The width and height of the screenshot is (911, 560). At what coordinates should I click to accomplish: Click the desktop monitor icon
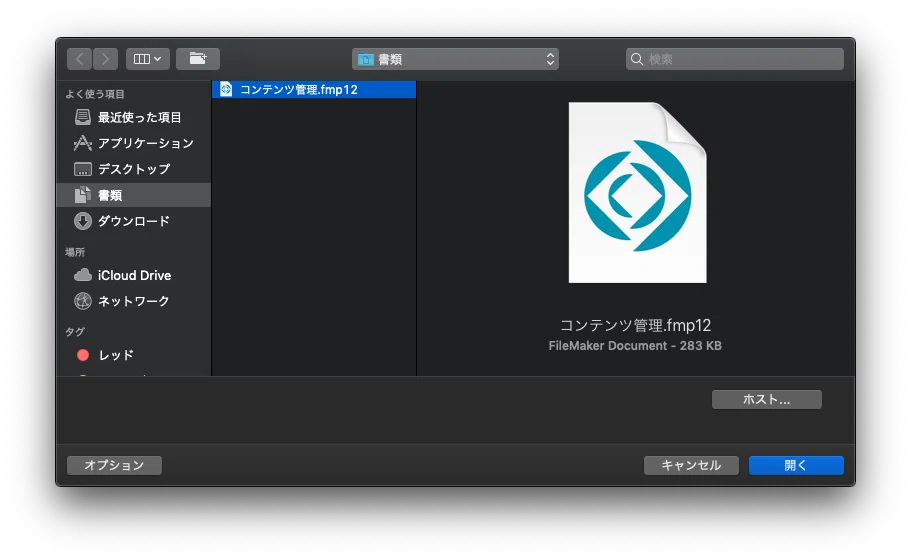point(83,169)
